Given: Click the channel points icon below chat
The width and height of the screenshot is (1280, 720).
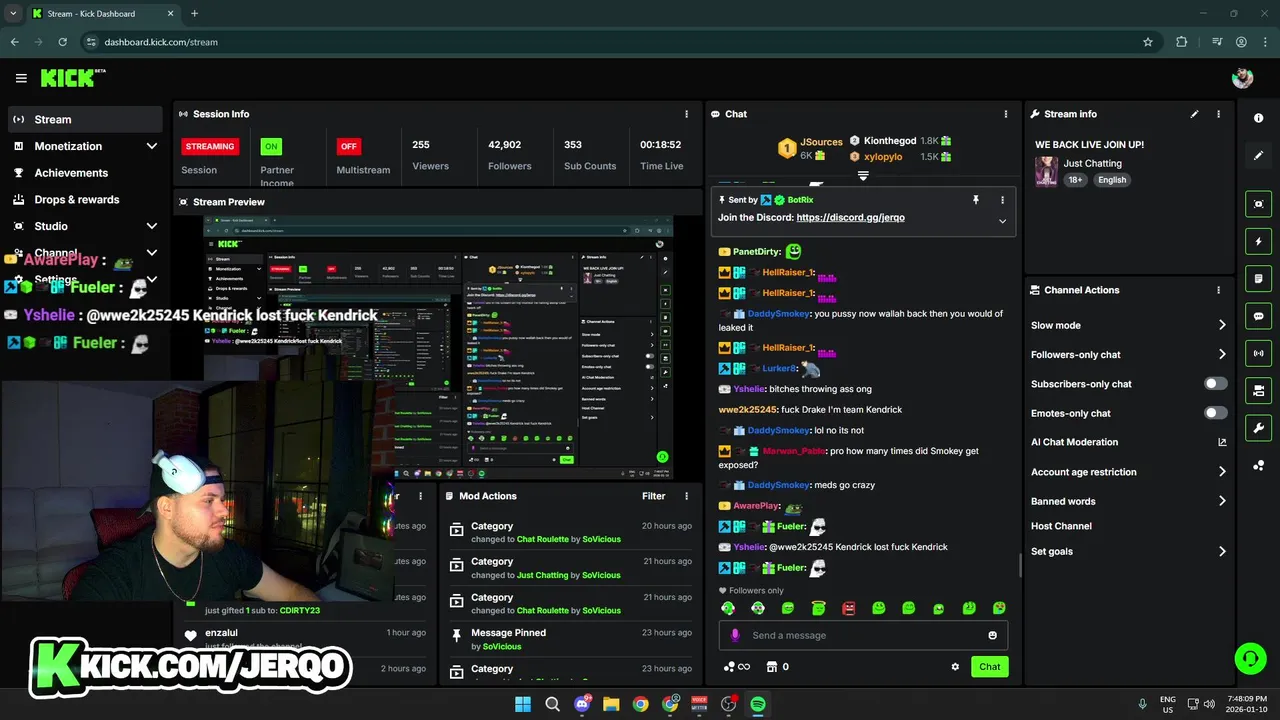Looking at the screenshot, I should point(729,667).
